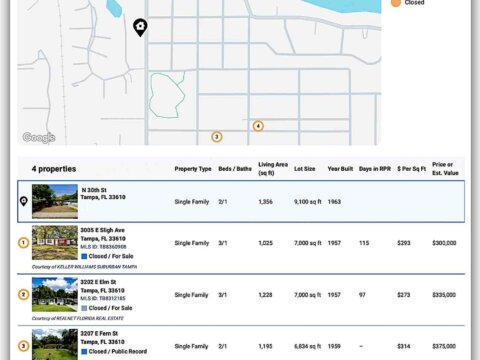Viewport: 480px width, 360px height.
Task: Select map marker number 4
Action: [x=258, y=126]
